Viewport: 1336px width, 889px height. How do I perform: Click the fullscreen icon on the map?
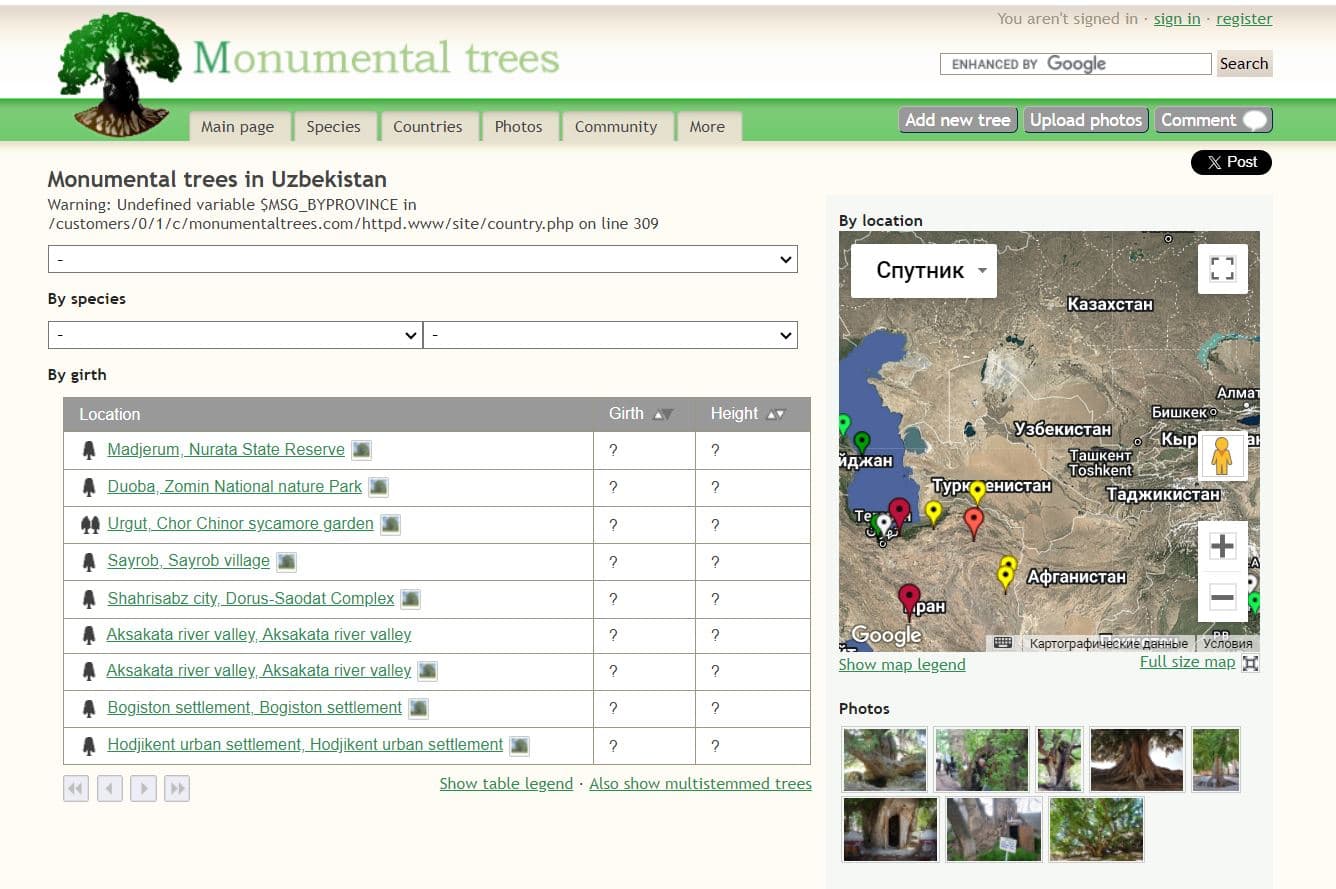1222,268
